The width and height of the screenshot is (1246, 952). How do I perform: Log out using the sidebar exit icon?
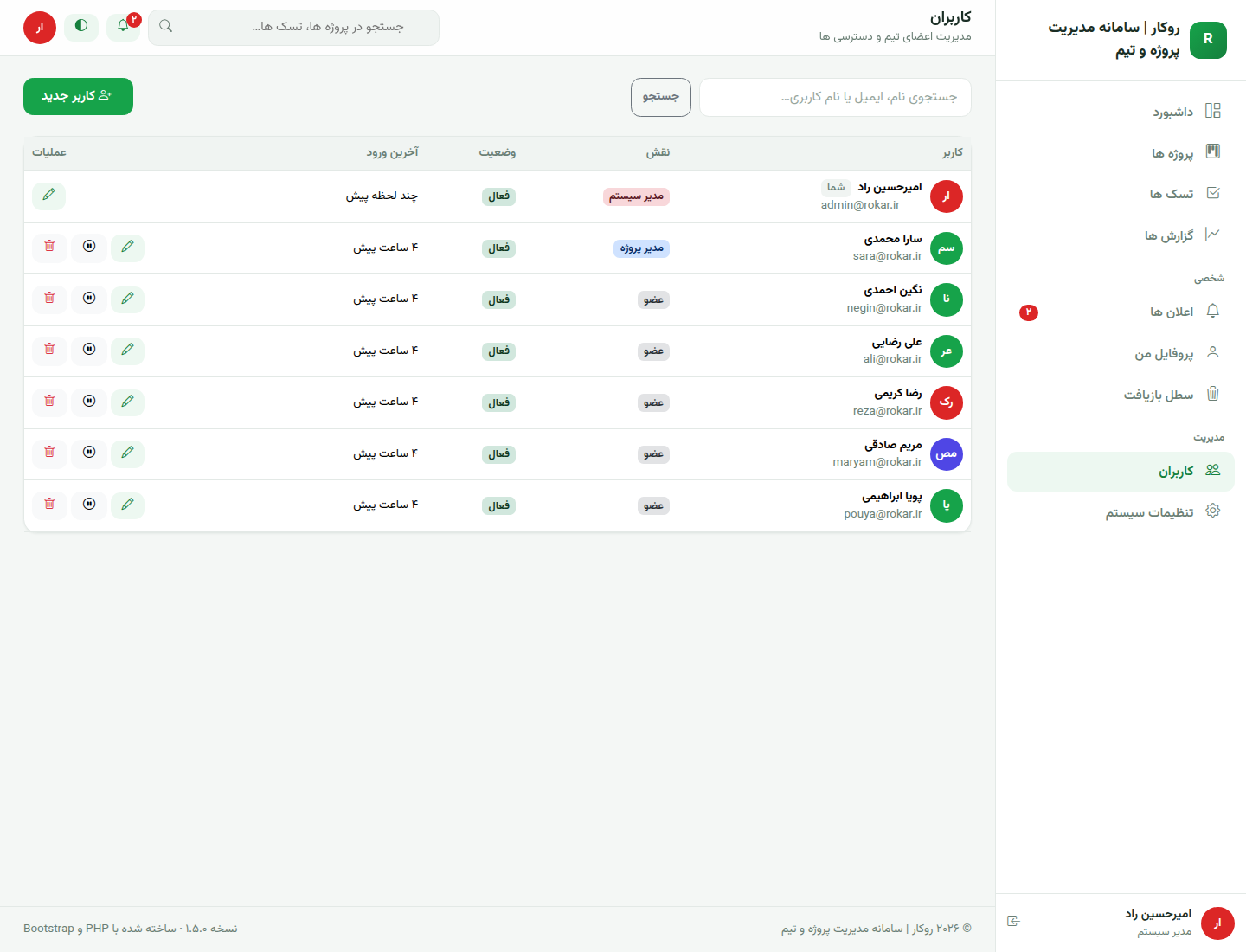(1014, 922)
